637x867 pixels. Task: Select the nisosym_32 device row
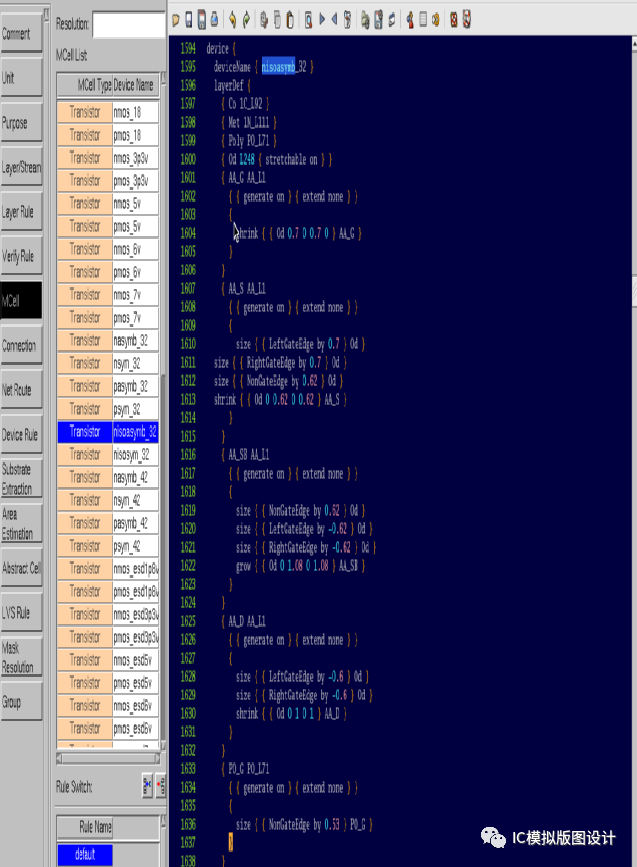pos(108,455)
